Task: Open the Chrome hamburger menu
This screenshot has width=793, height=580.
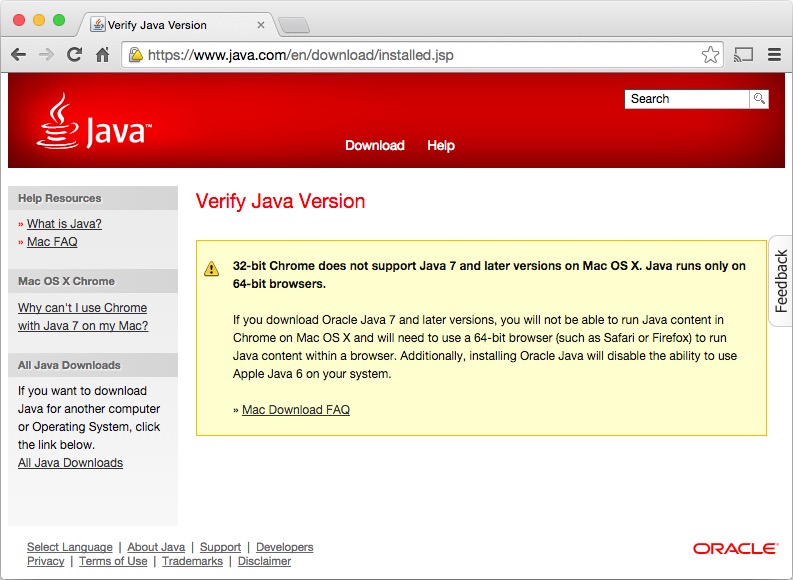Action: click(774, 55)
